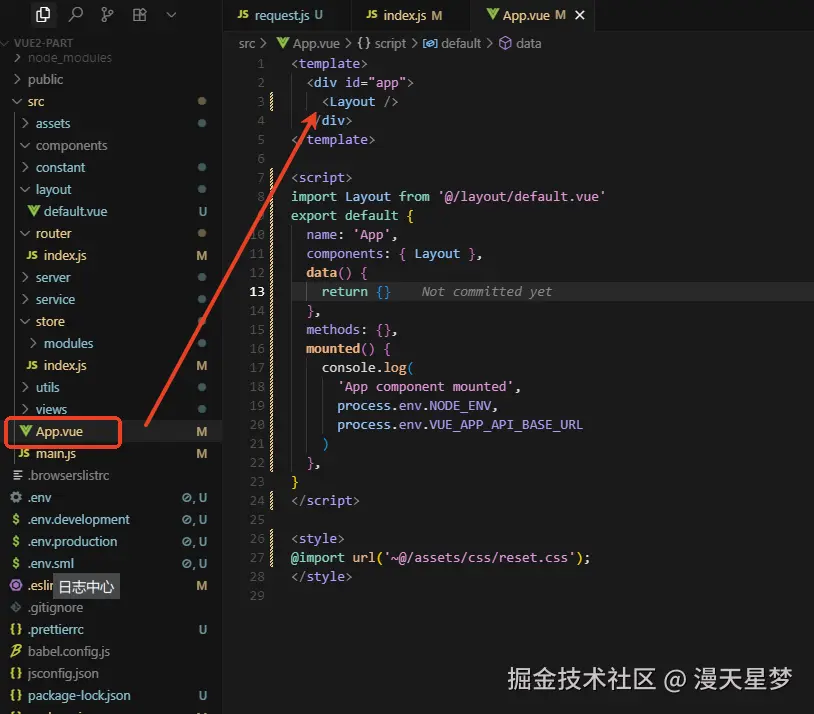Viewport: 814px width, 714px height.
Task: Click the '<Layout />' tag in template
Action: point(360,102)
